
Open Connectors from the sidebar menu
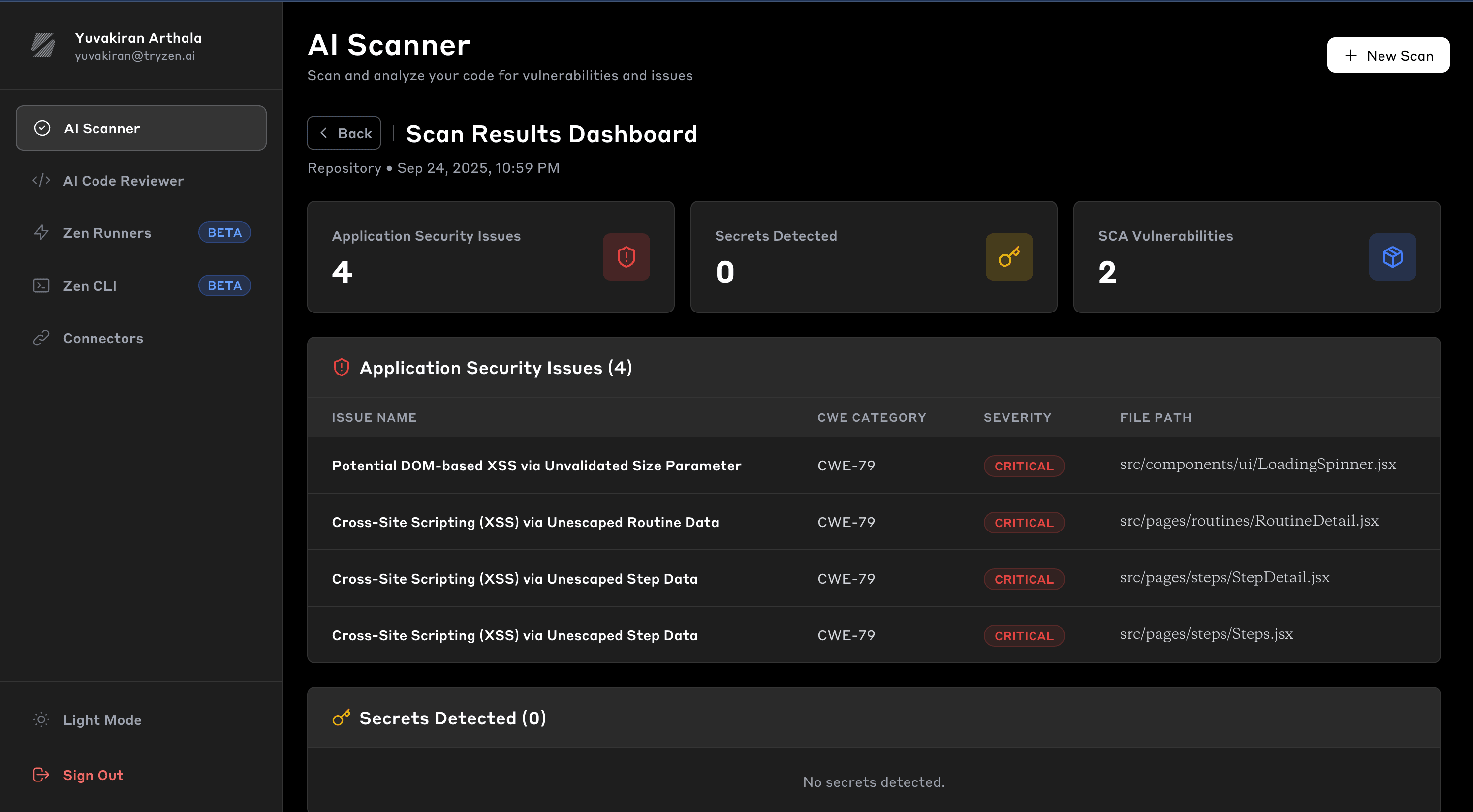coord(103,338)
